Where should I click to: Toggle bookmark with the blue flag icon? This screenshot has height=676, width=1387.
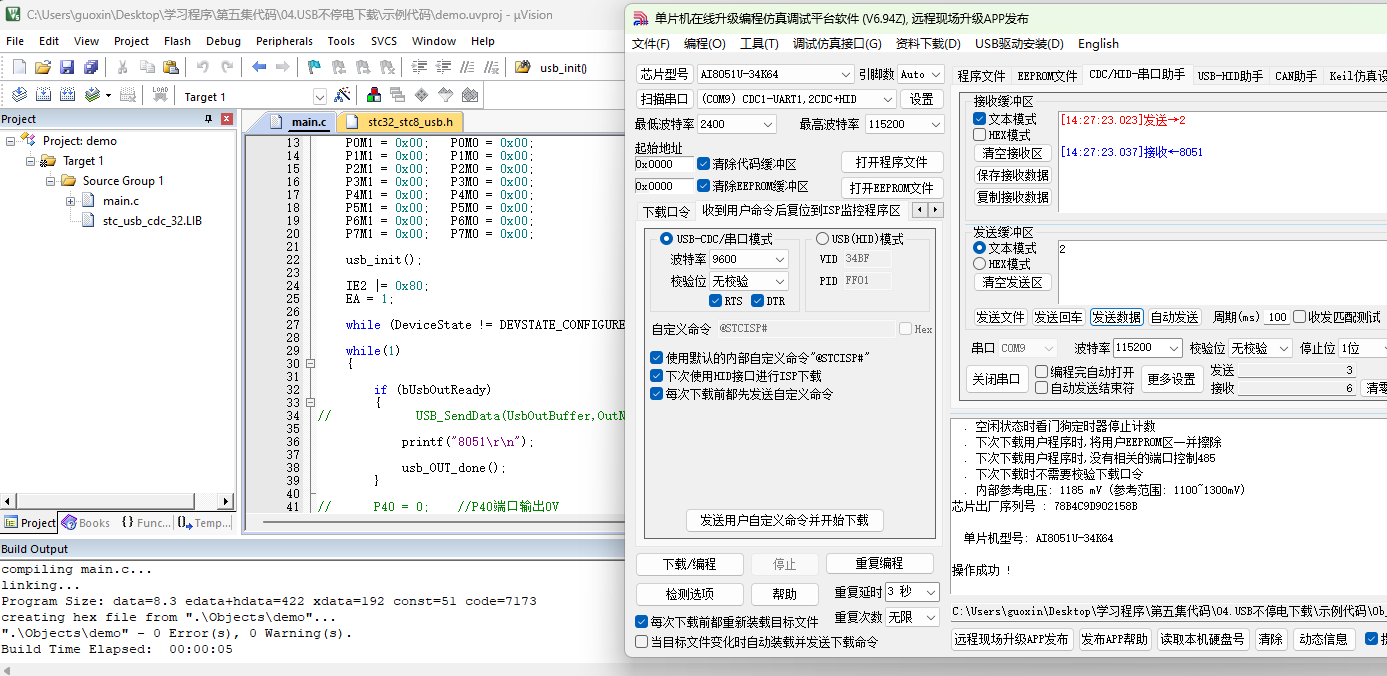point(315,67)
